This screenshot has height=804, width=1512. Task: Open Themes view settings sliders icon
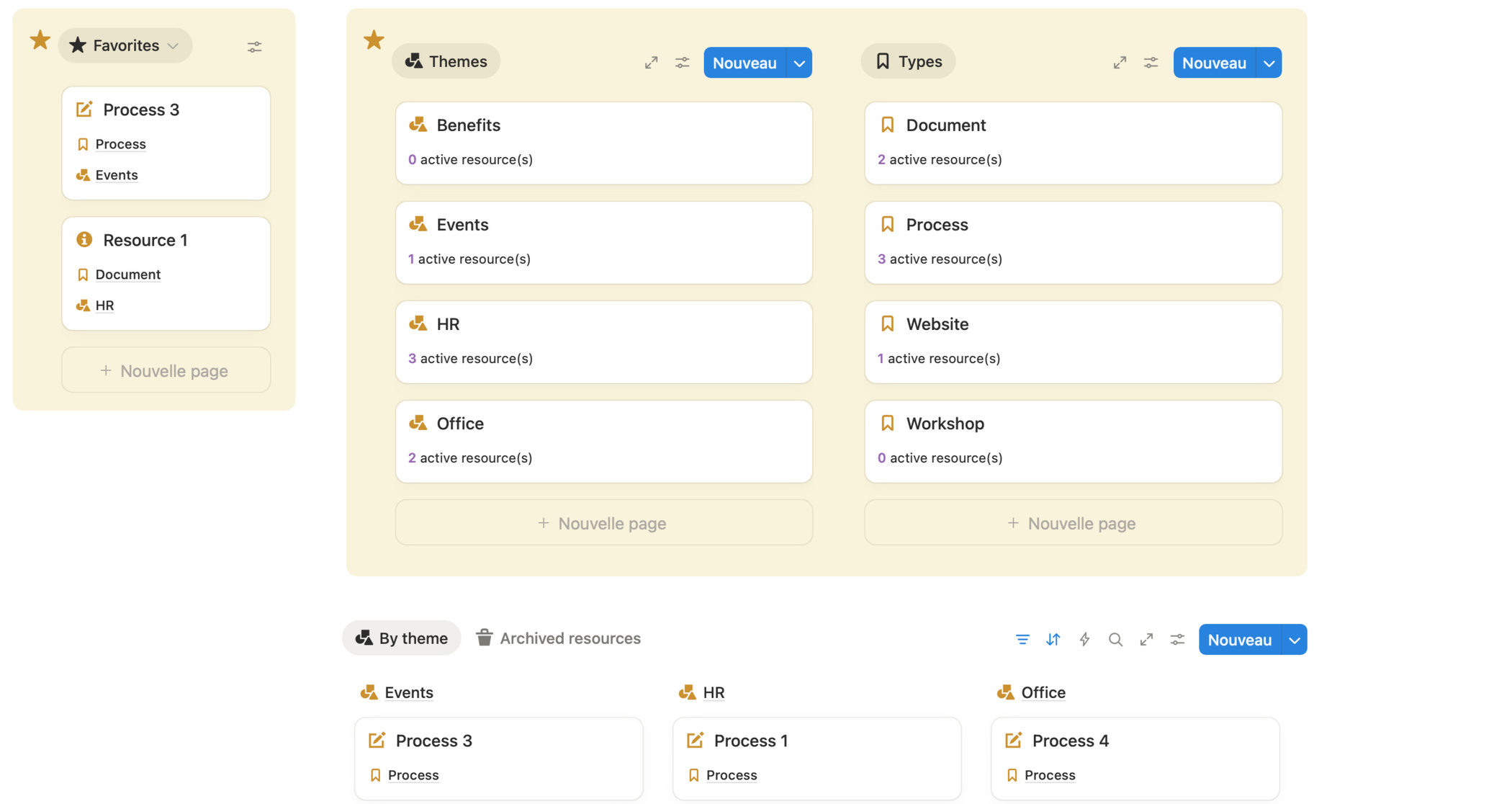682,63
